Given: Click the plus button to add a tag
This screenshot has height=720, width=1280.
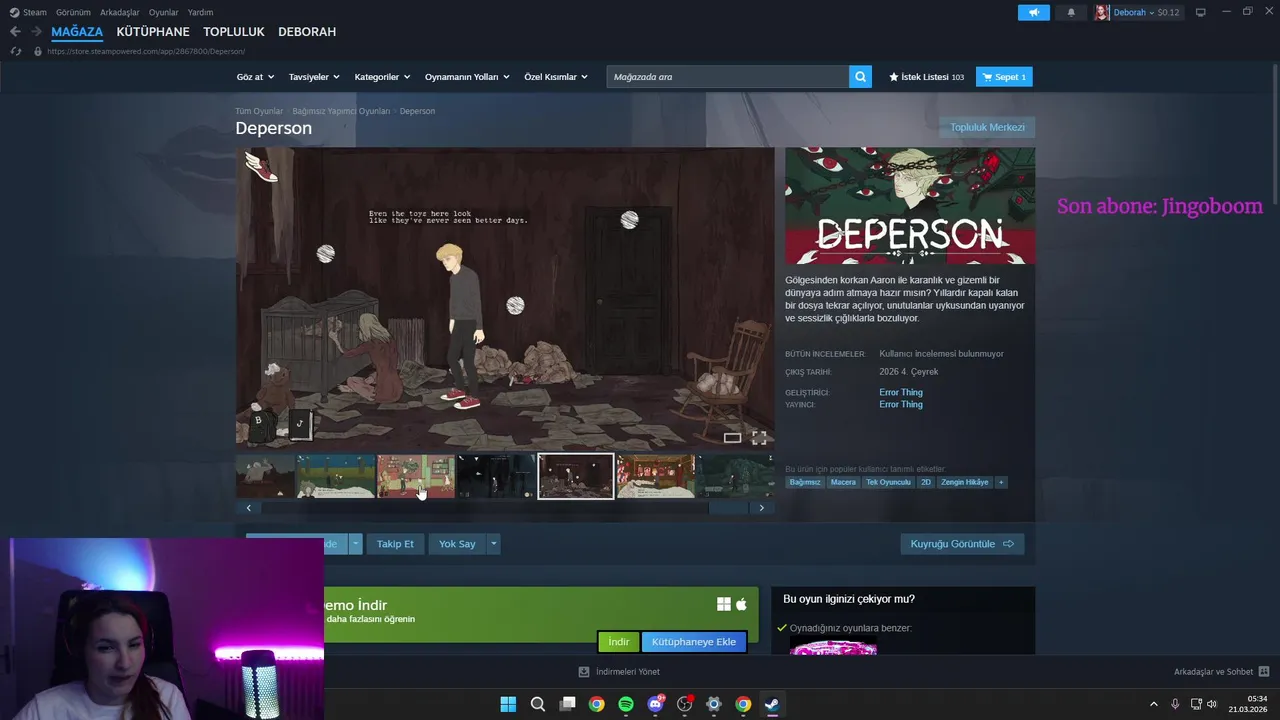Looking at the screenshot, I should click(x=1000, y=482).
